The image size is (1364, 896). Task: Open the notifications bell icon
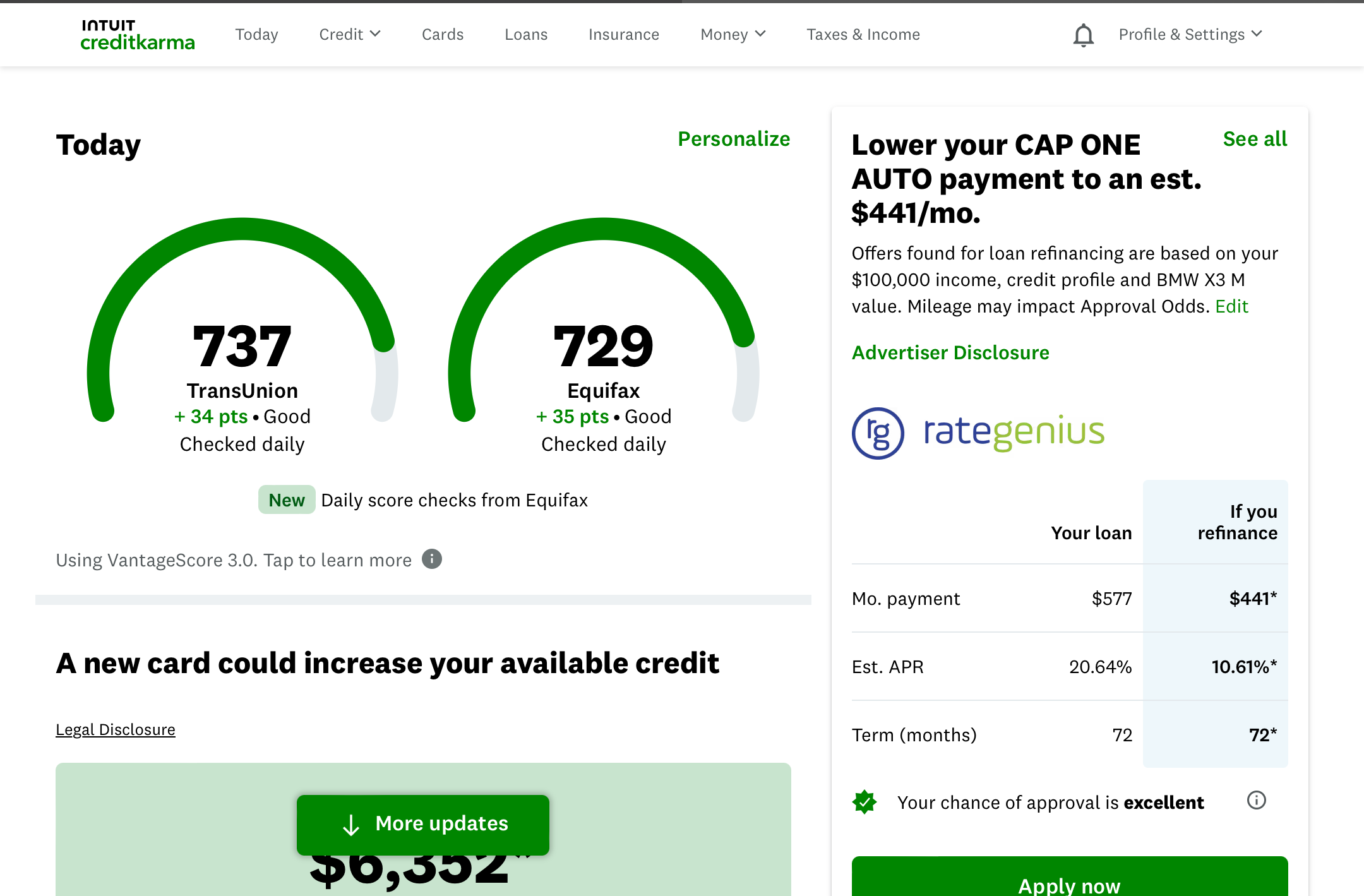(1083, 35)
